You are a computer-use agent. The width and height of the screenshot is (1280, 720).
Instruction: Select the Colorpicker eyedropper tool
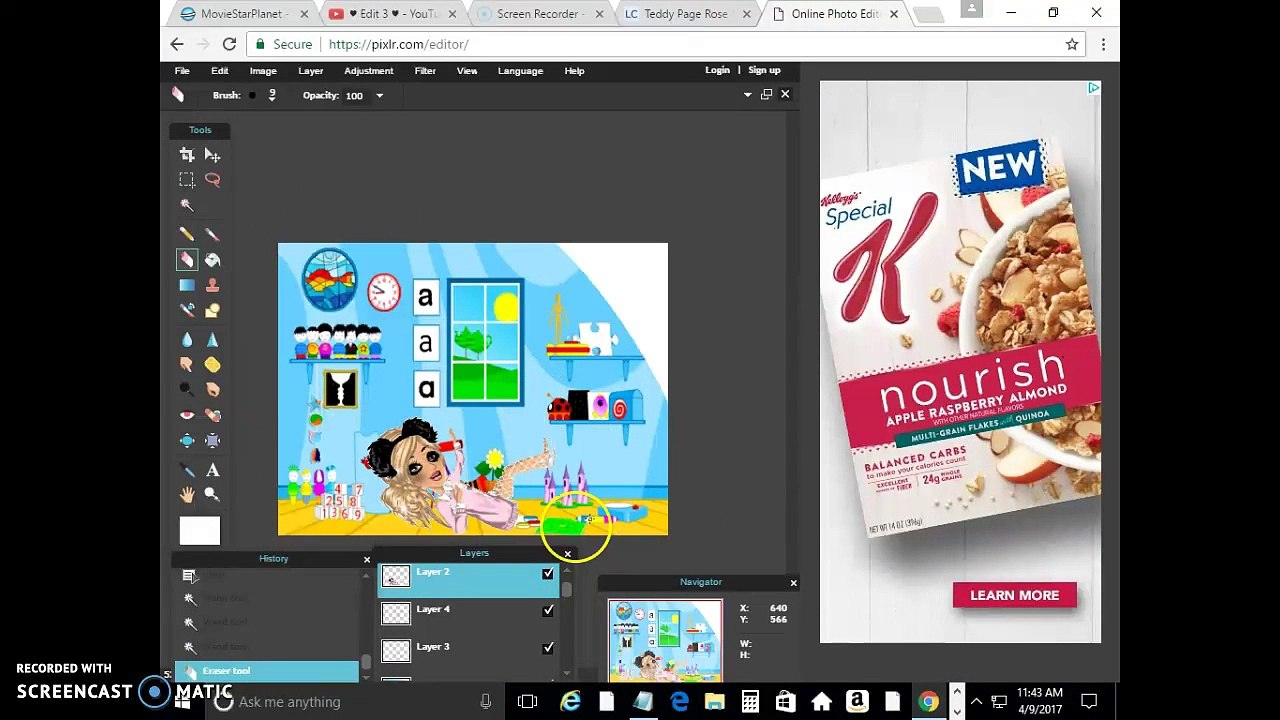coord(187,470)
